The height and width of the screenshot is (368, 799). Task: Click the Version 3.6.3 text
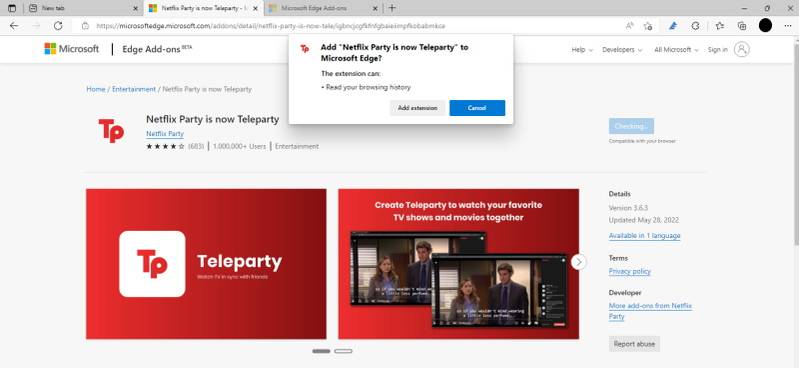tap(628, 208)
